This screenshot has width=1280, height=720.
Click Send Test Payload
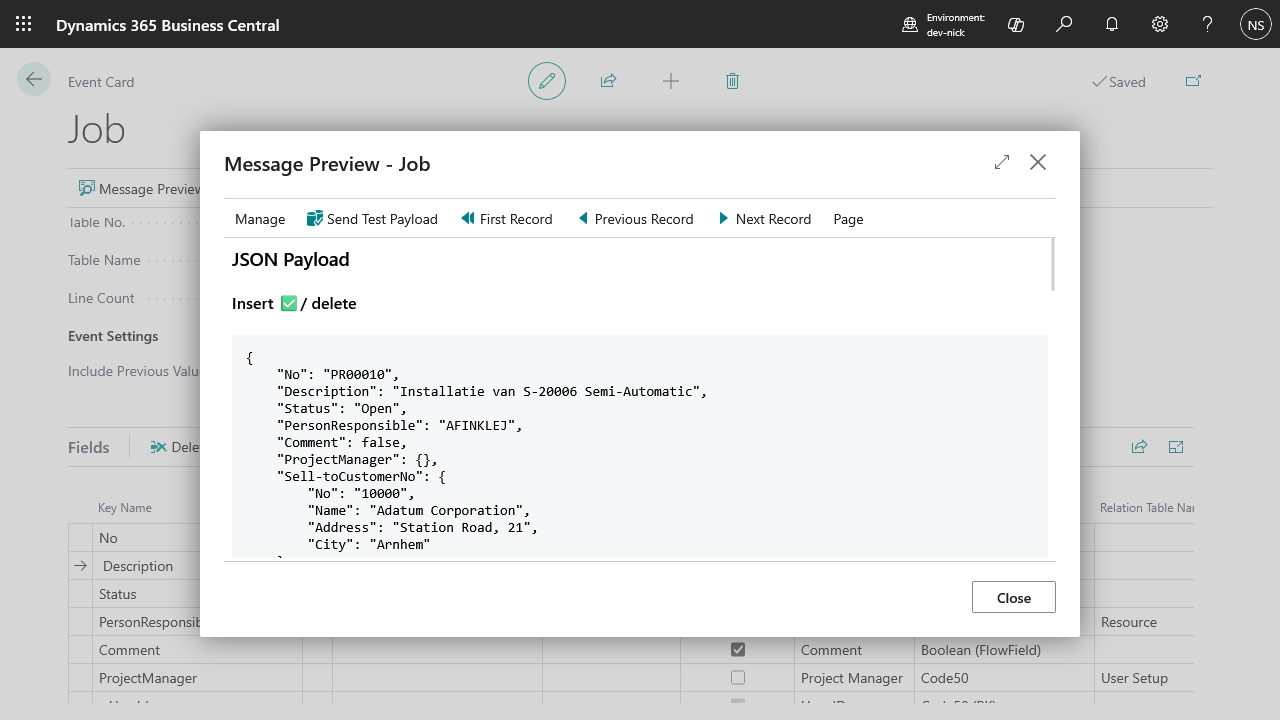click(x=372, y=219)
